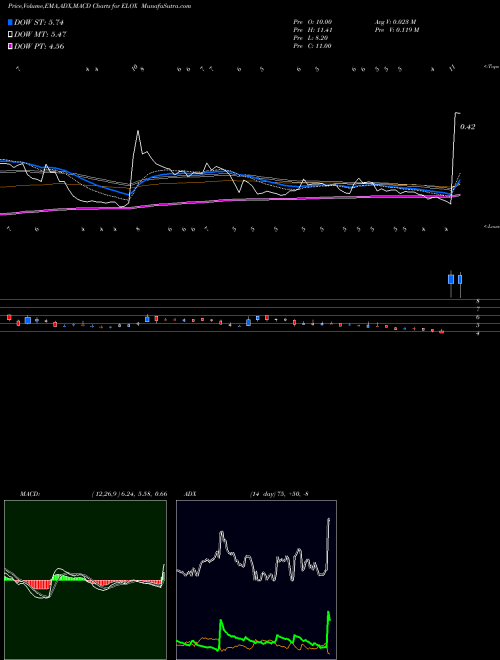Select the 'DOW PT: 4.56' label
The image size is (500, 660).
click(x=39, y=46)
